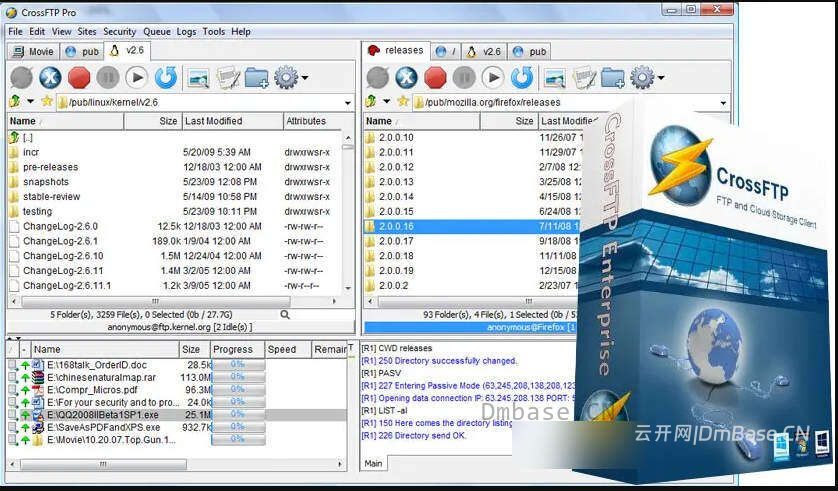The width and height of the screenshot is (838, 491).
Task: Click the gray connect button in left pane toolbar
Action: coord(21,78)
